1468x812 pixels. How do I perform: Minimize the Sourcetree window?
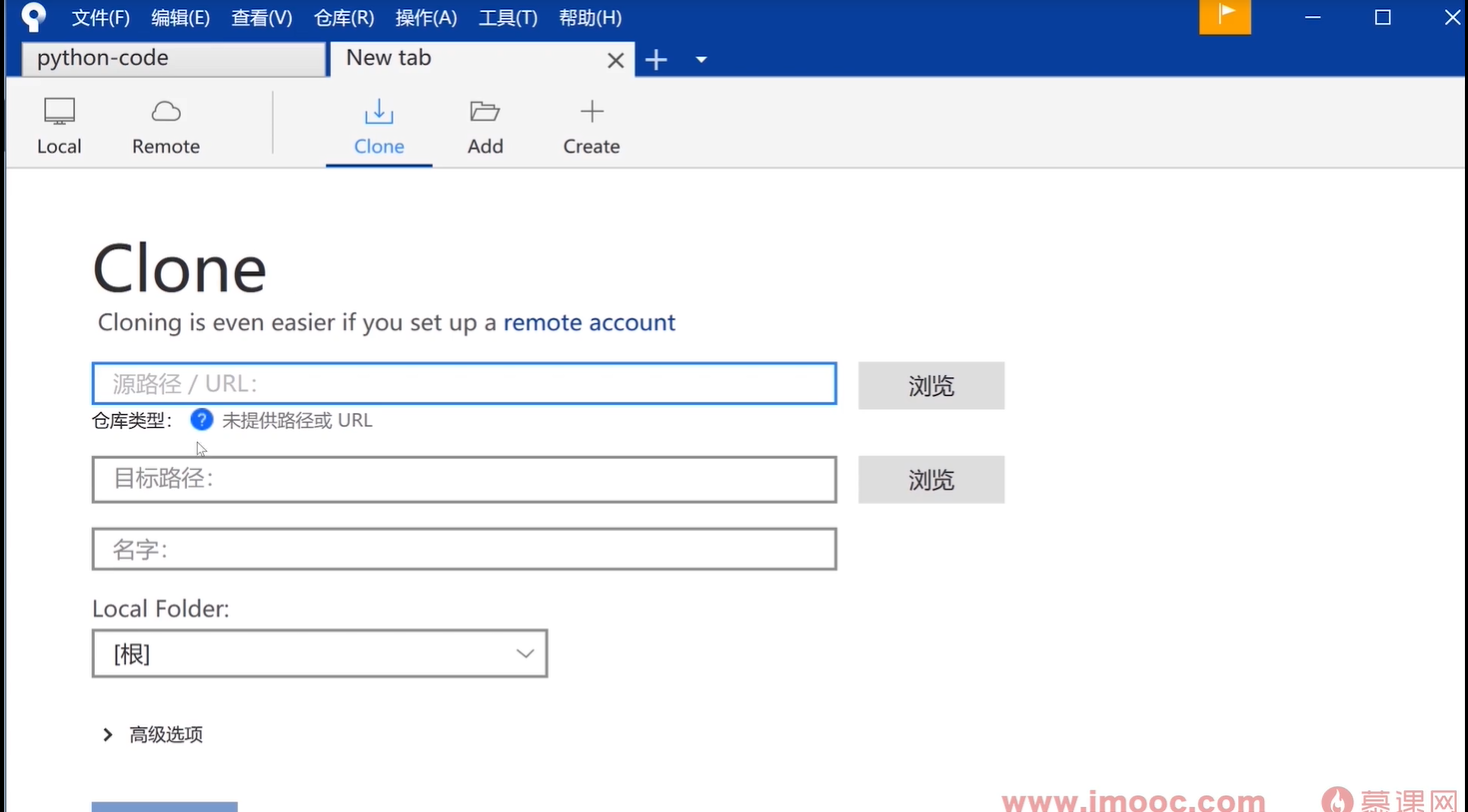point(1312,17)
